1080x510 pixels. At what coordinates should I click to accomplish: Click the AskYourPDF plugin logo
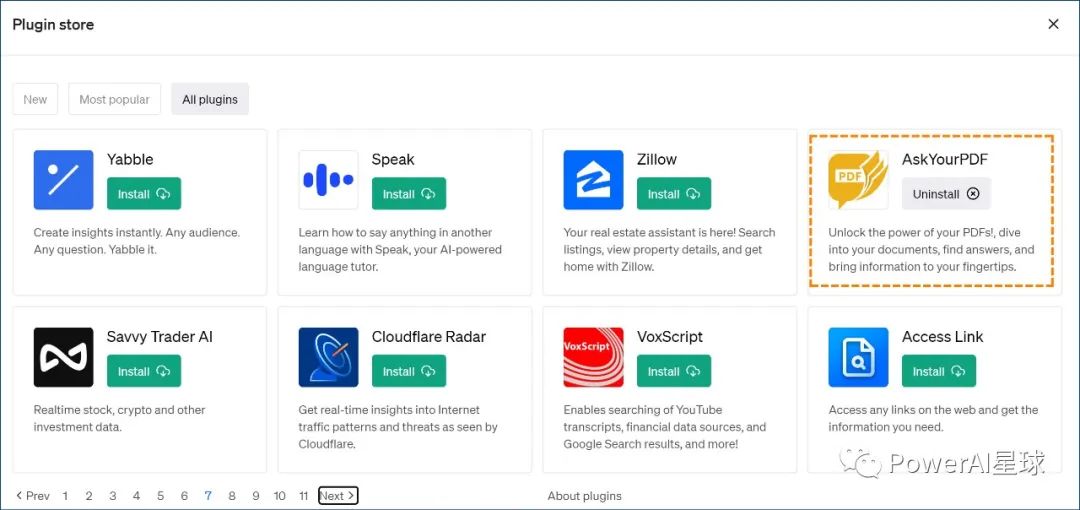click(858, 180)
